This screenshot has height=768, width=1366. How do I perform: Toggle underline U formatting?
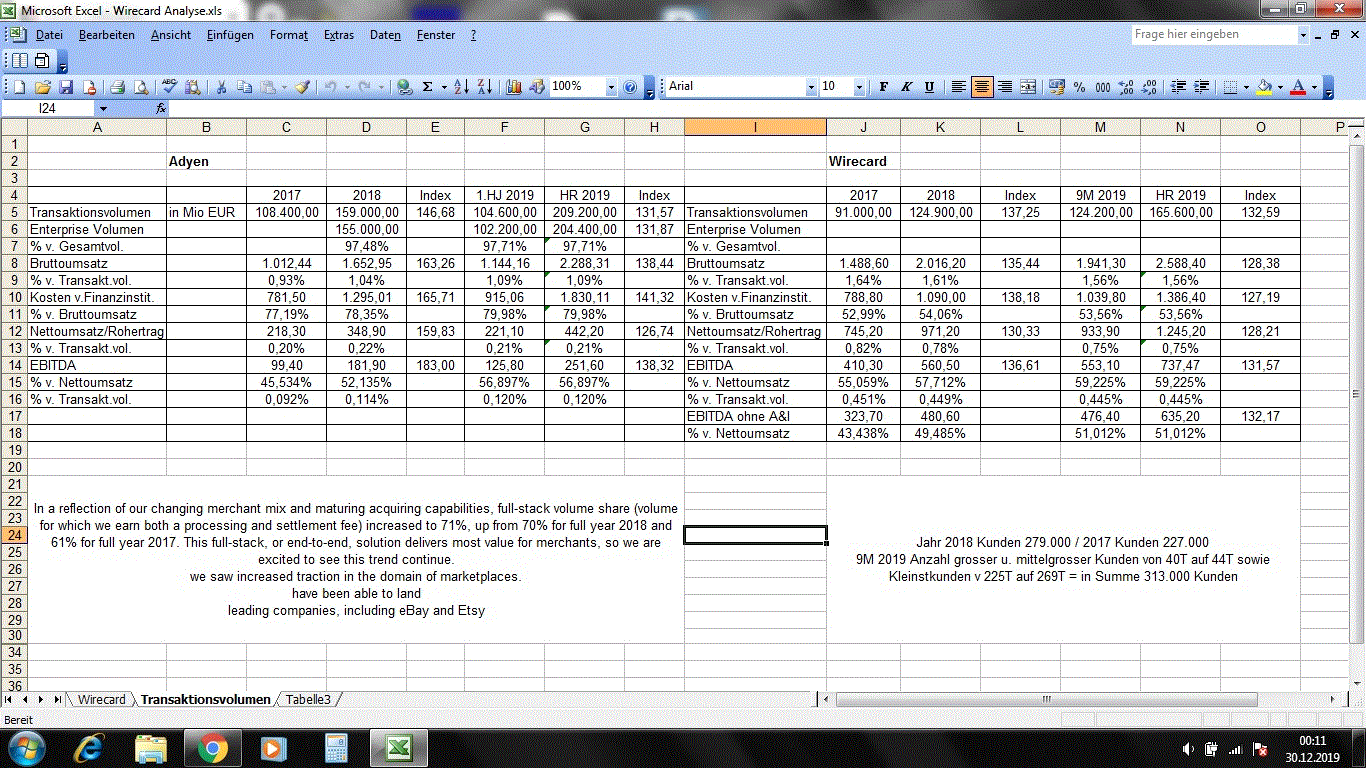point(929,87)
